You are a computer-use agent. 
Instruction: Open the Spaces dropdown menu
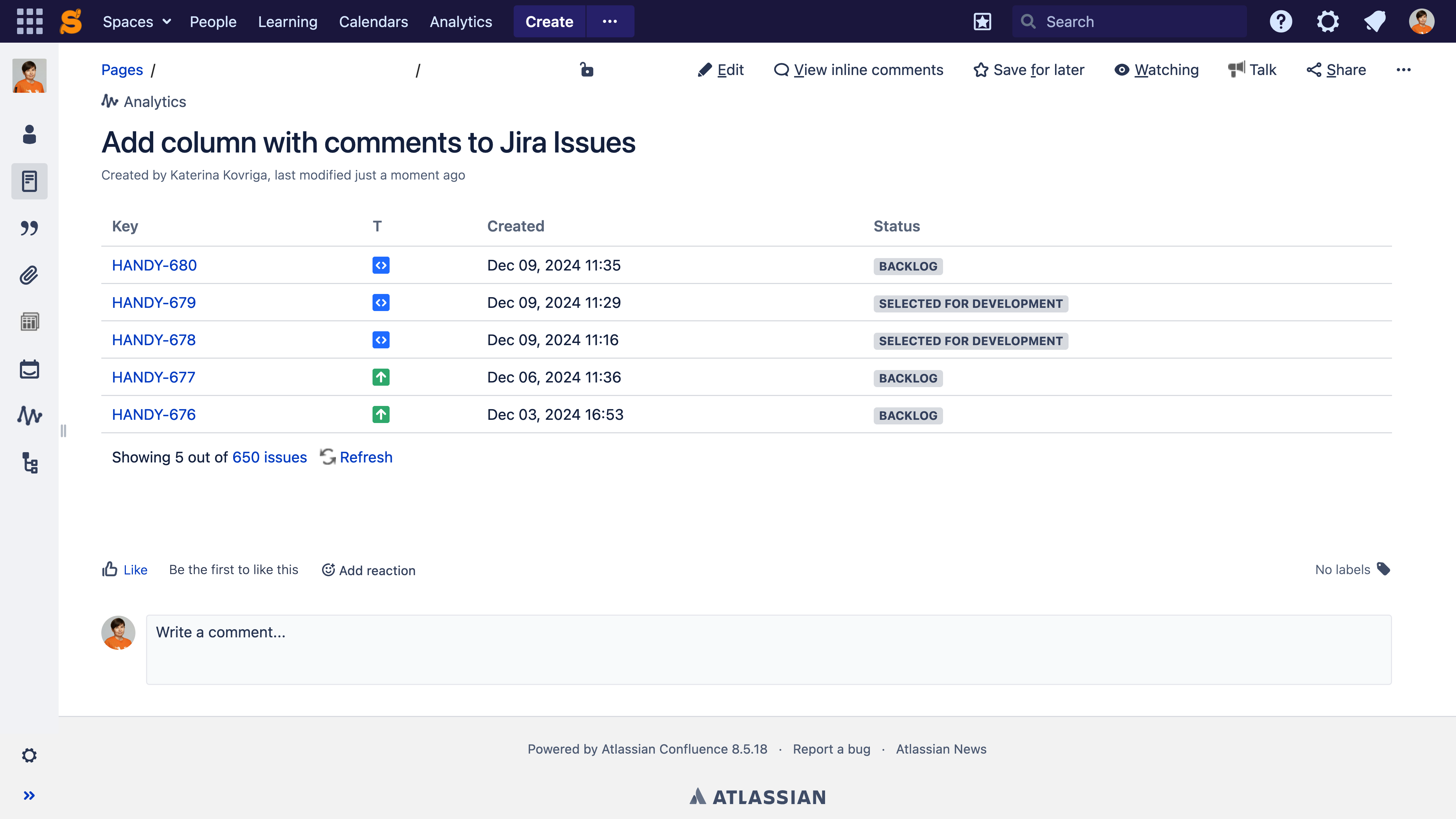pos(137,21)
